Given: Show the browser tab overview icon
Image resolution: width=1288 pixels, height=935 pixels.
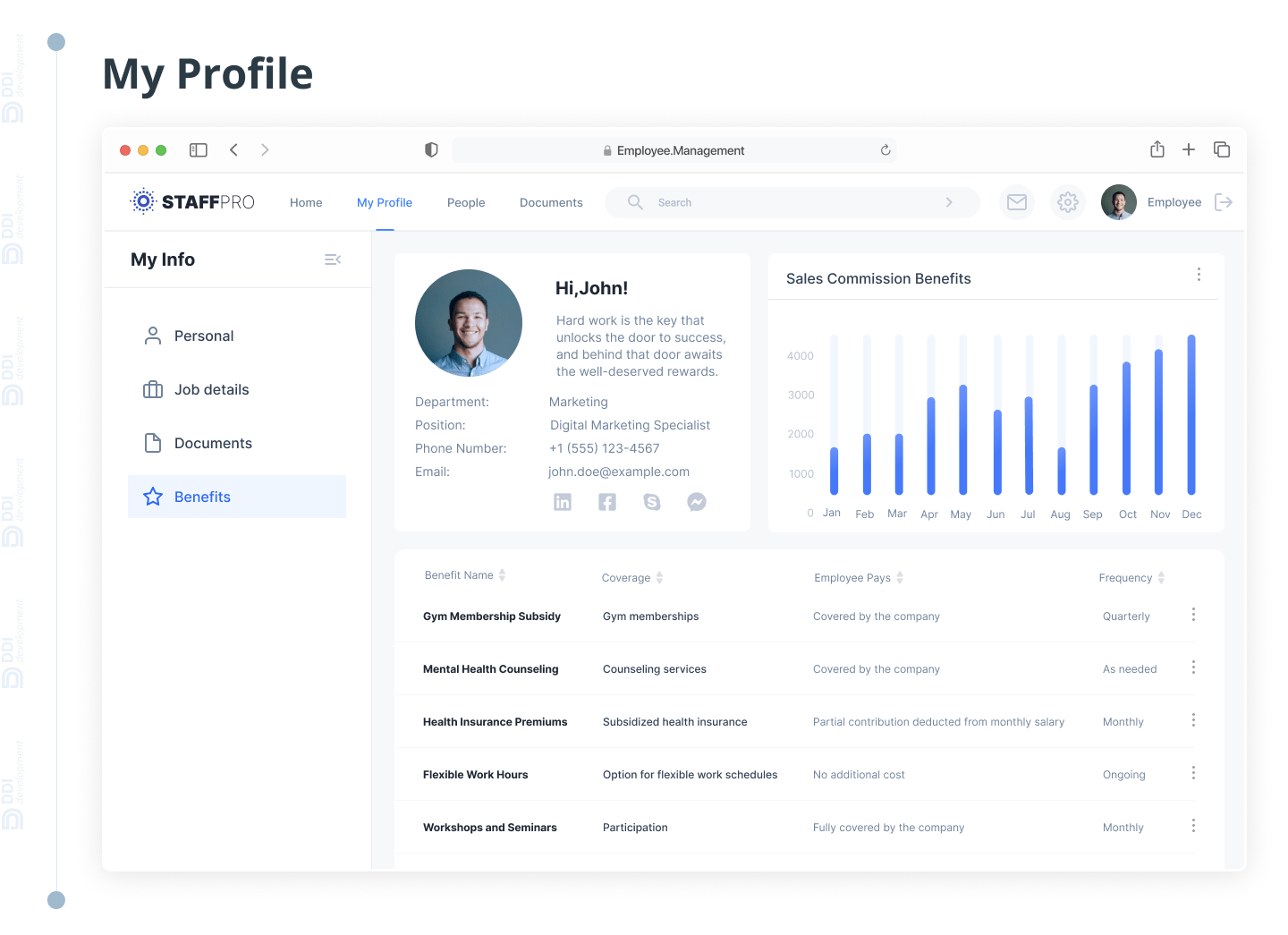Looking at the screenshot, I should (x=1222, y=149).
